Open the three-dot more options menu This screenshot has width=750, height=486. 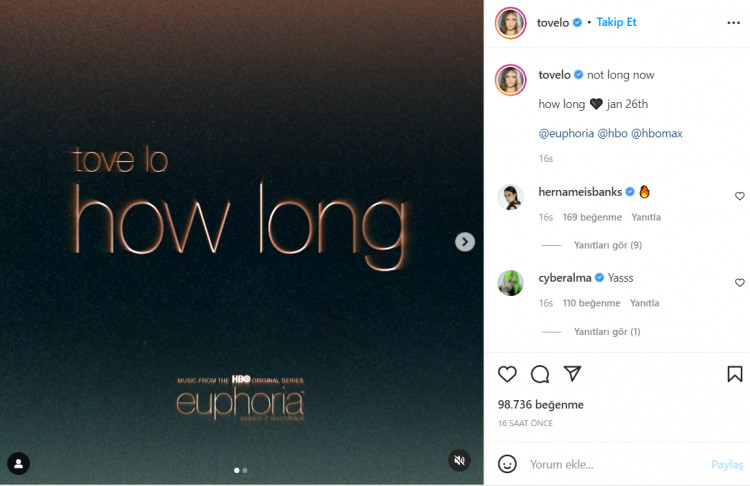pyautogui.click(x=733, y=22)
